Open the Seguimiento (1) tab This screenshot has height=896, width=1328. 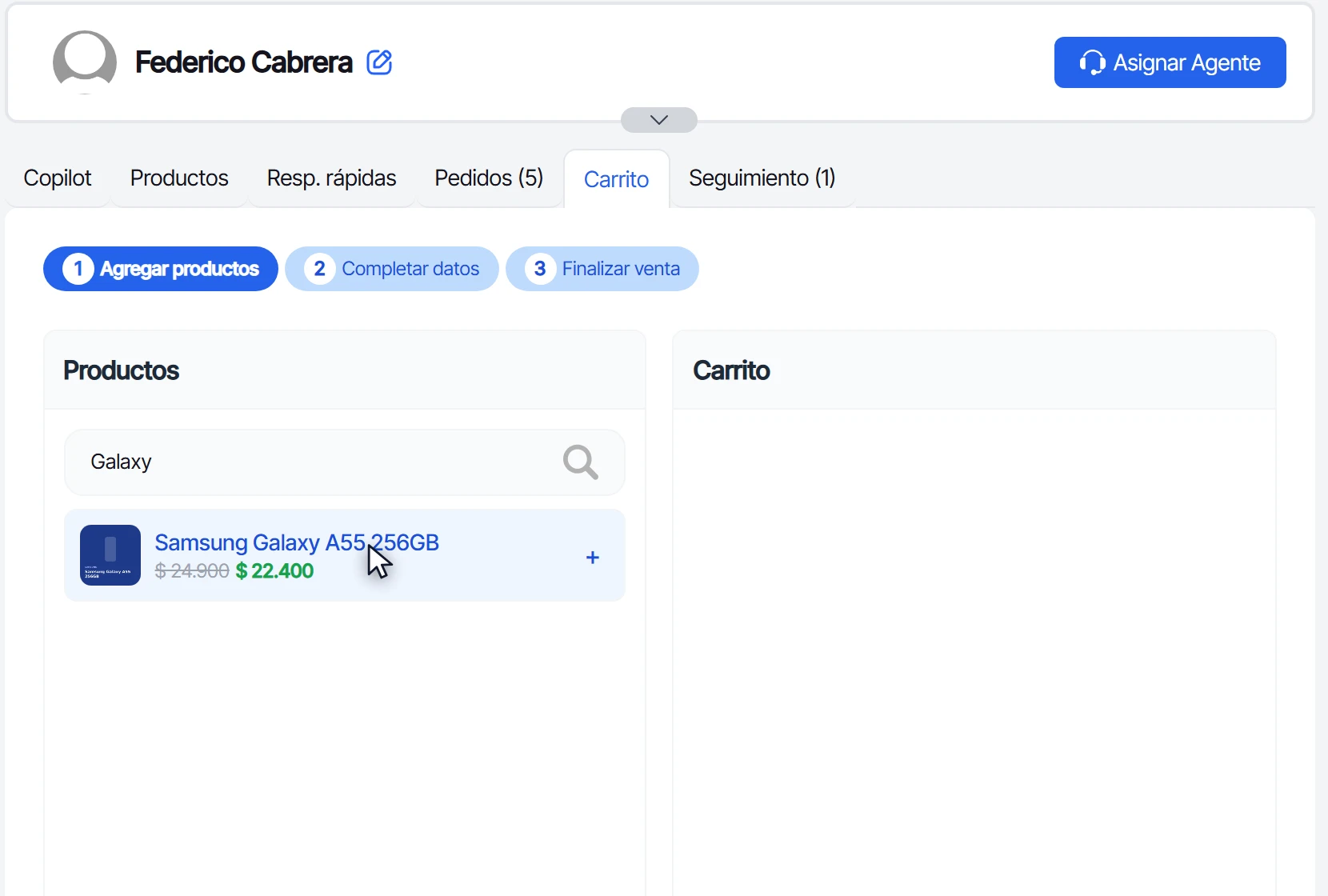click(x=762, y=178)
